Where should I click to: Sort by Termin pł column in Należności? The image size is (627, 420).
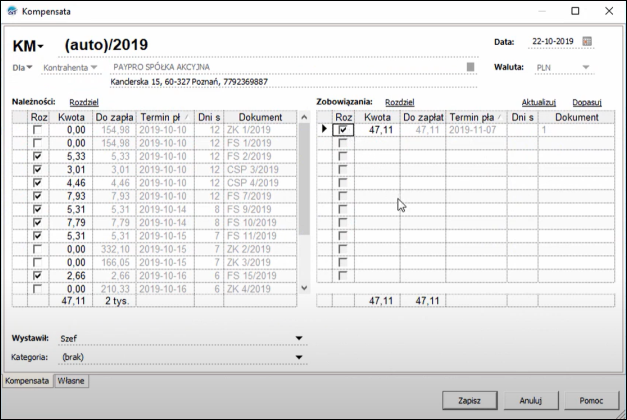point(165,117)
